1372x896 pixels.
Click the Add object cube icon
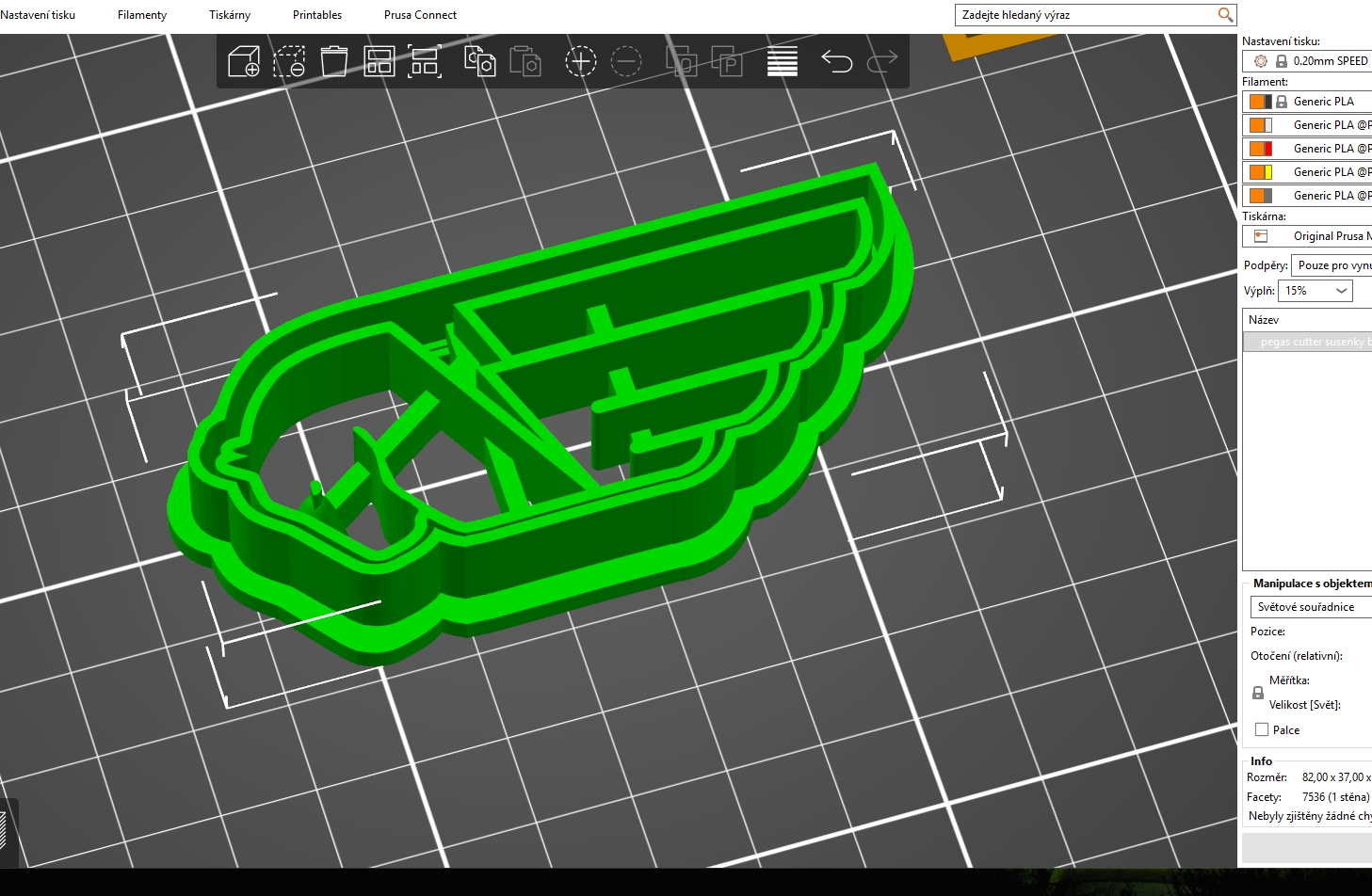tap(244, 62)
